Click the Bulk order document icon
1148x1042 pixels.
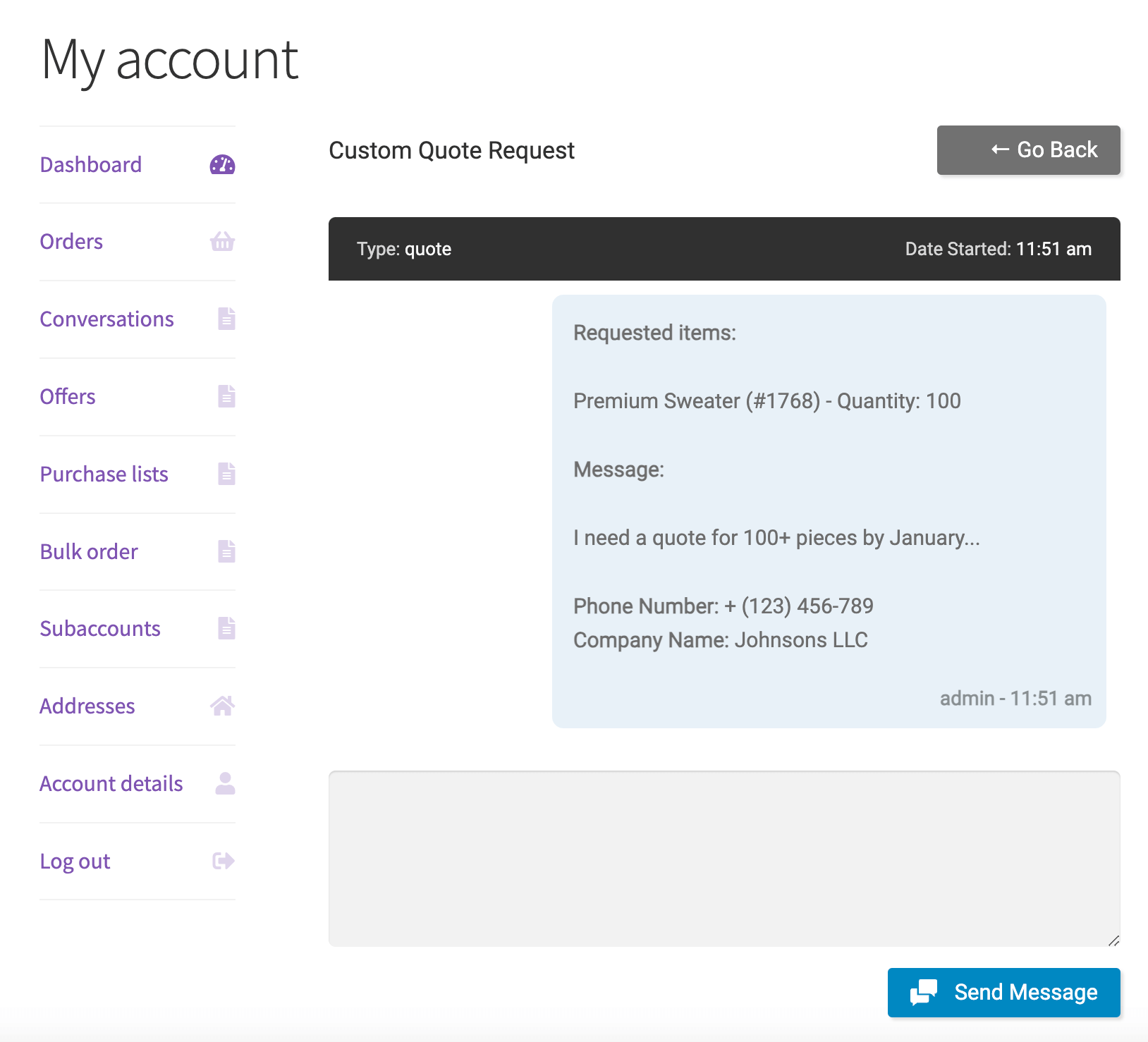[x=226, y=551]
